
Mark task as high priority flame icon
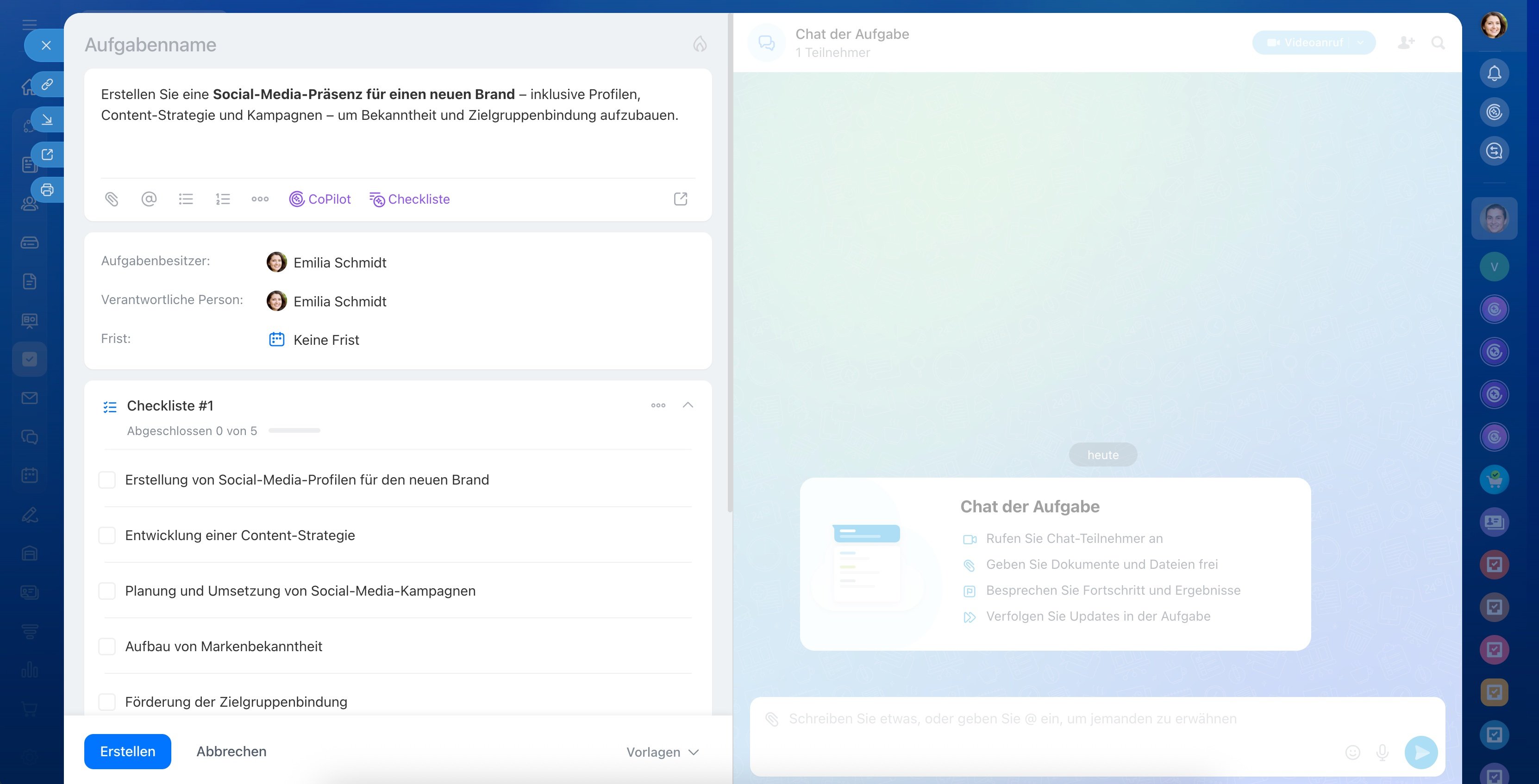700,44
